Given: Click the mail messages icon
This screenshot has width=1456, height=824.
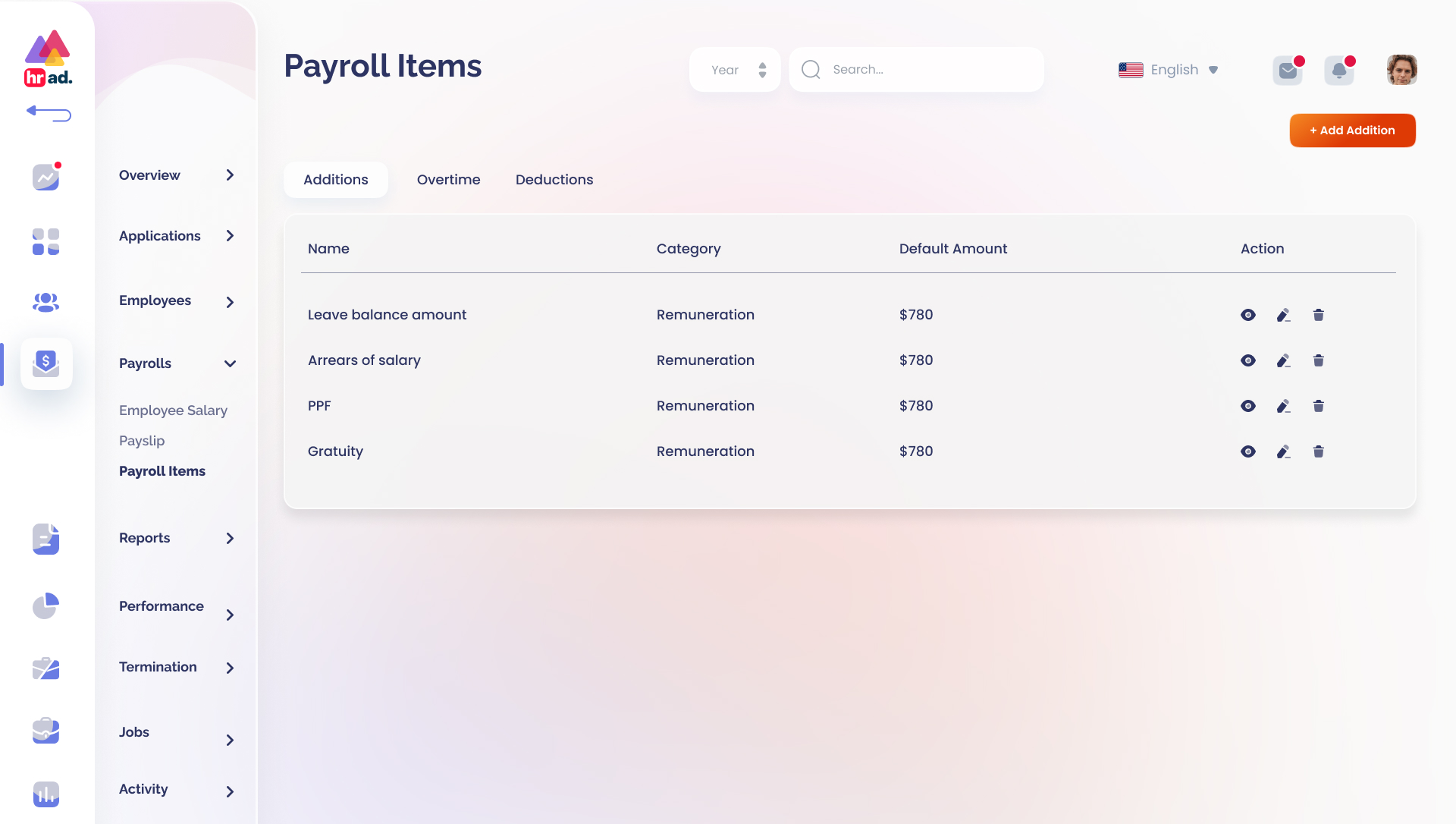Looking at the screenshot, I should (x=1287, y=71).
